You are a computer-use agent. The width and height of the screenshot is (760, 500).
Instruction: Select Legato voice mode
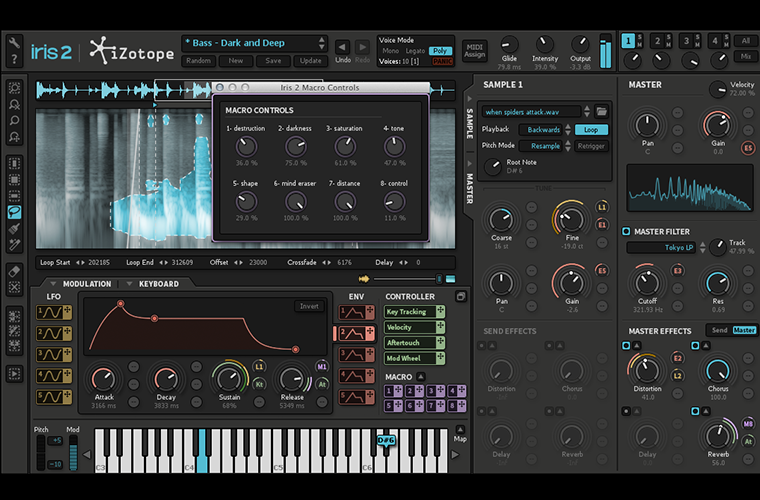pyautogui.click(x=415, y=51)
